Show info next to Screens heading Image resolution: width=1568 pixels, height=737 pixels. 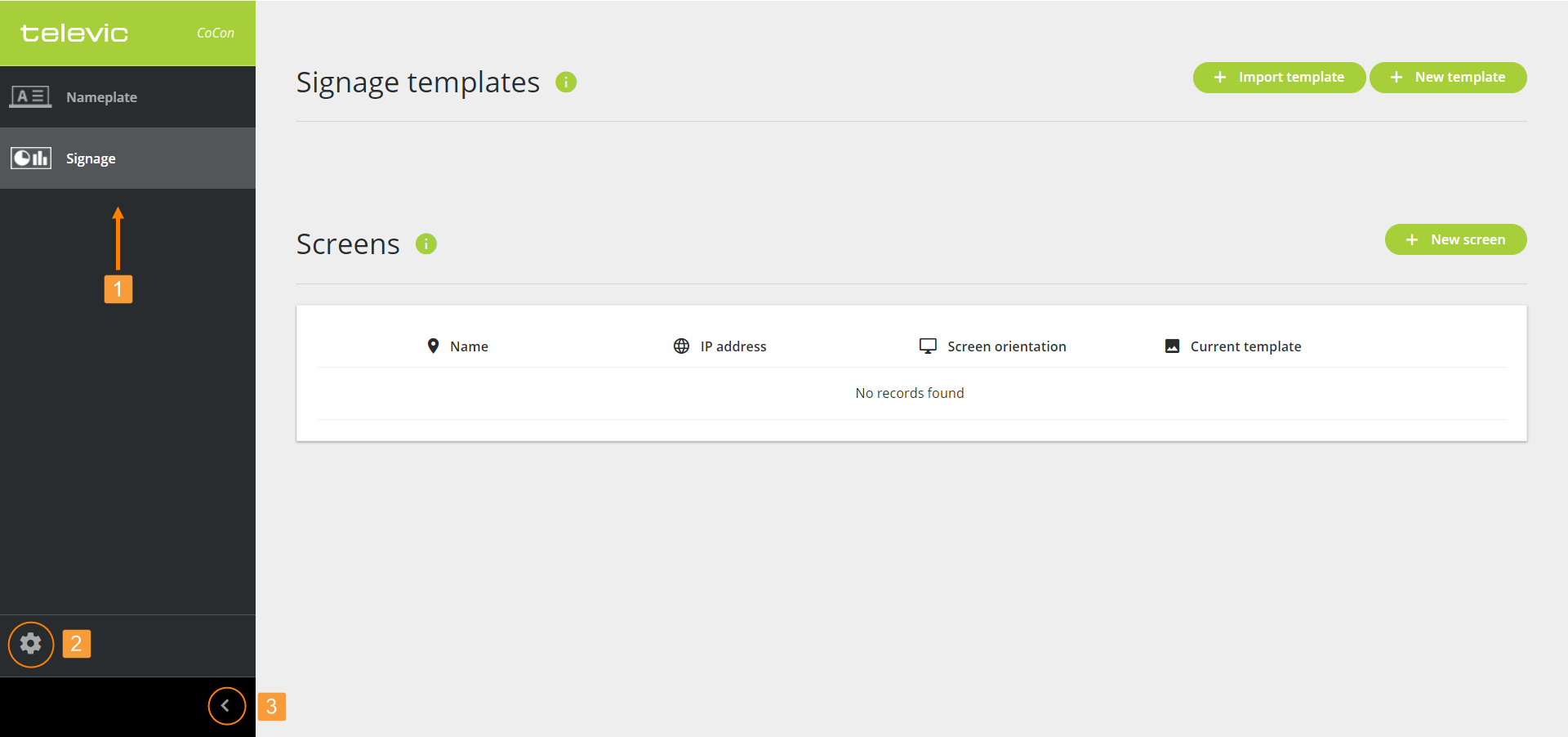[x=426, y=244]
